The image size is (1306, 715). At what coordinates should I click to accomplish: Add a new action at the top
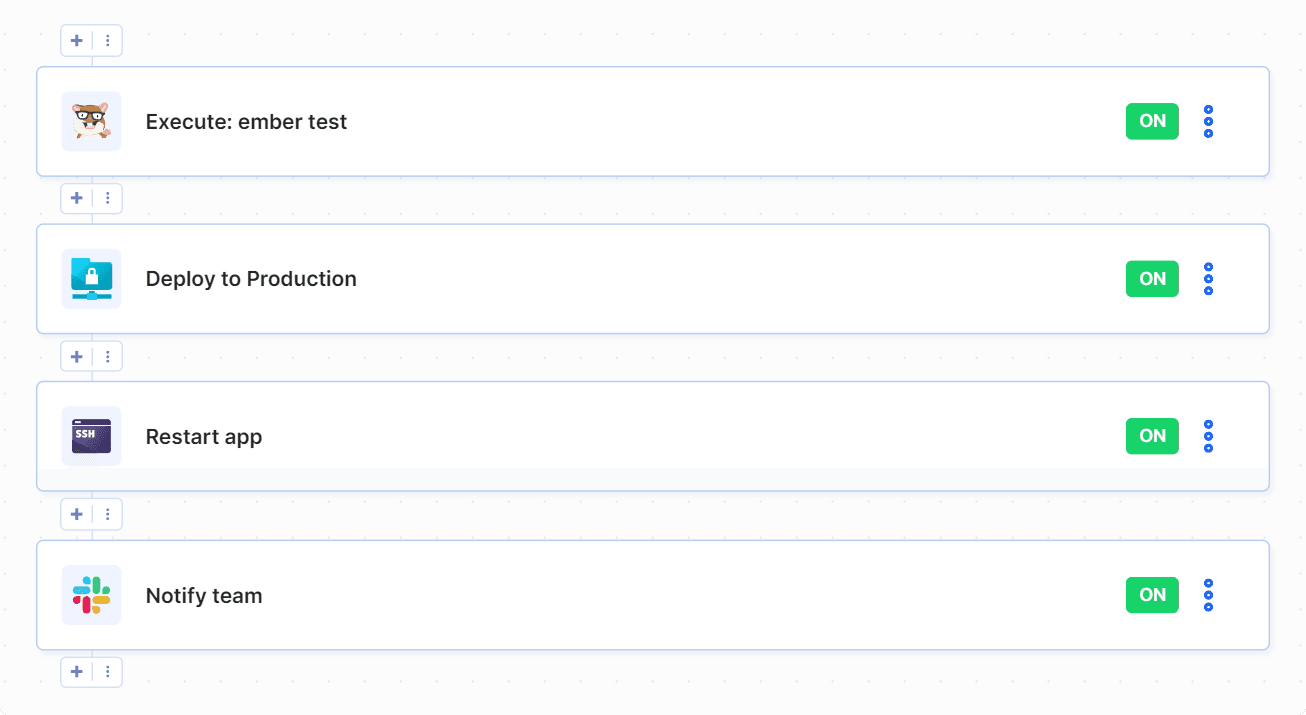click(76, 40)
